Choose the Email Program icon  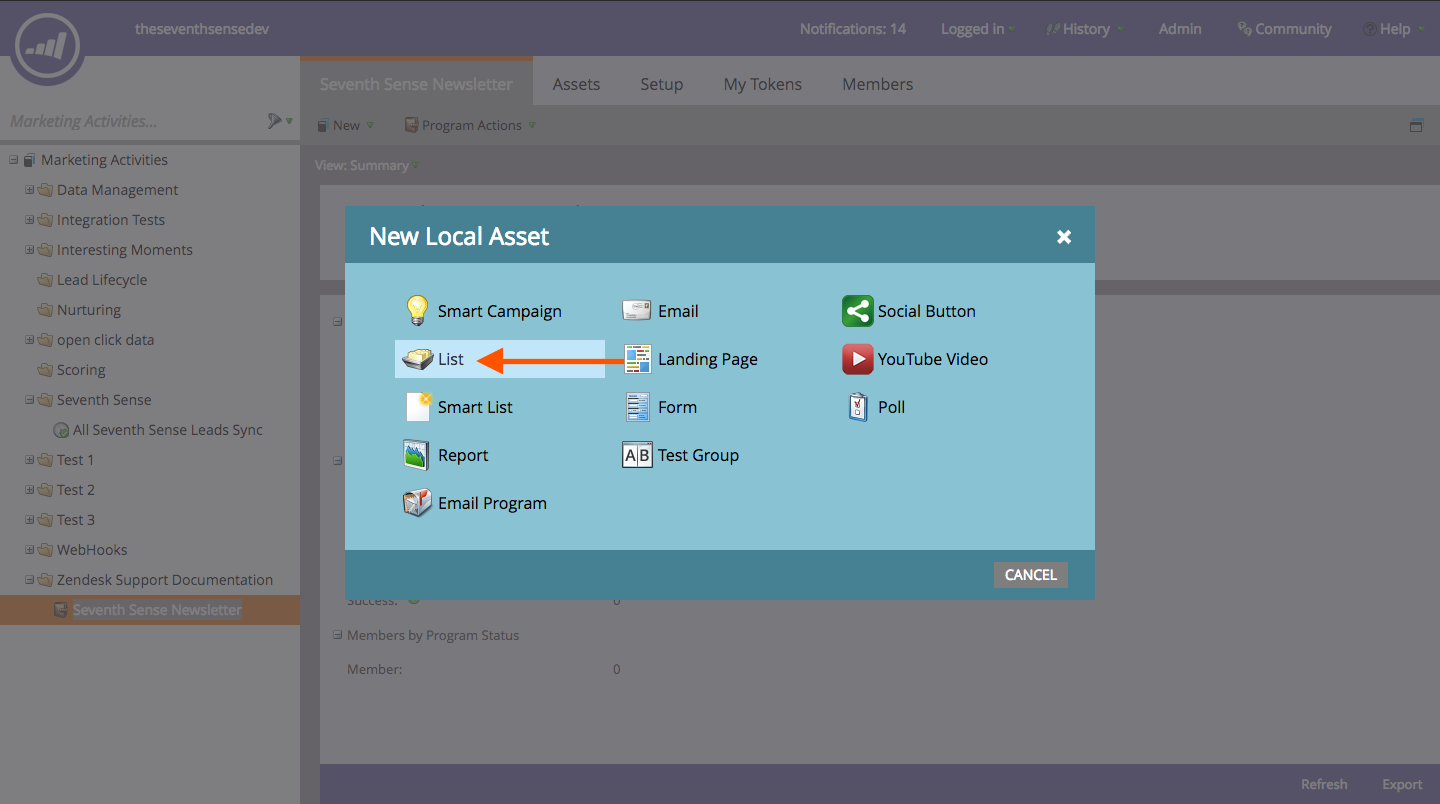click(x=417, y=503)
